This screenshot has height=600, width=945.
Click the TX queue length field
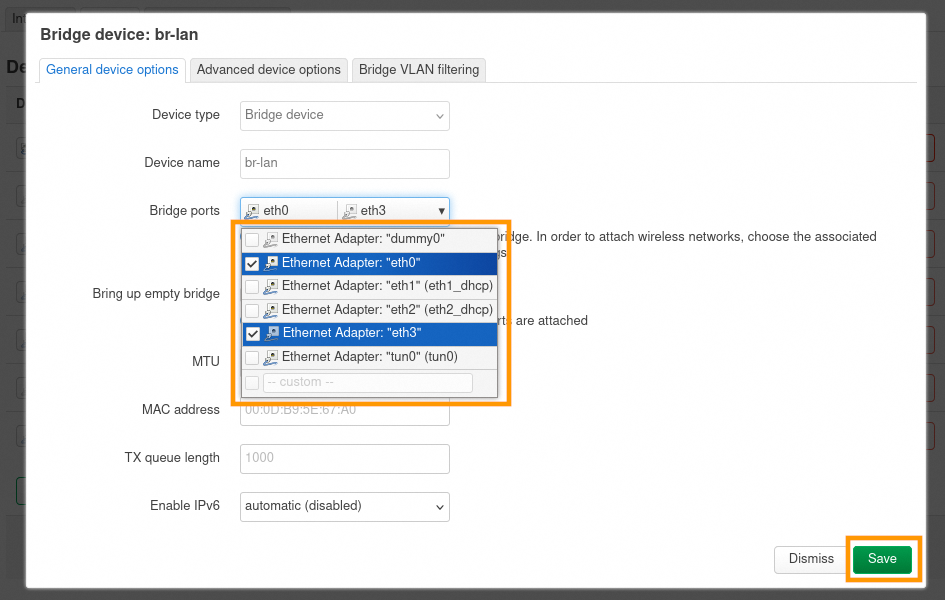click(345, 458)
